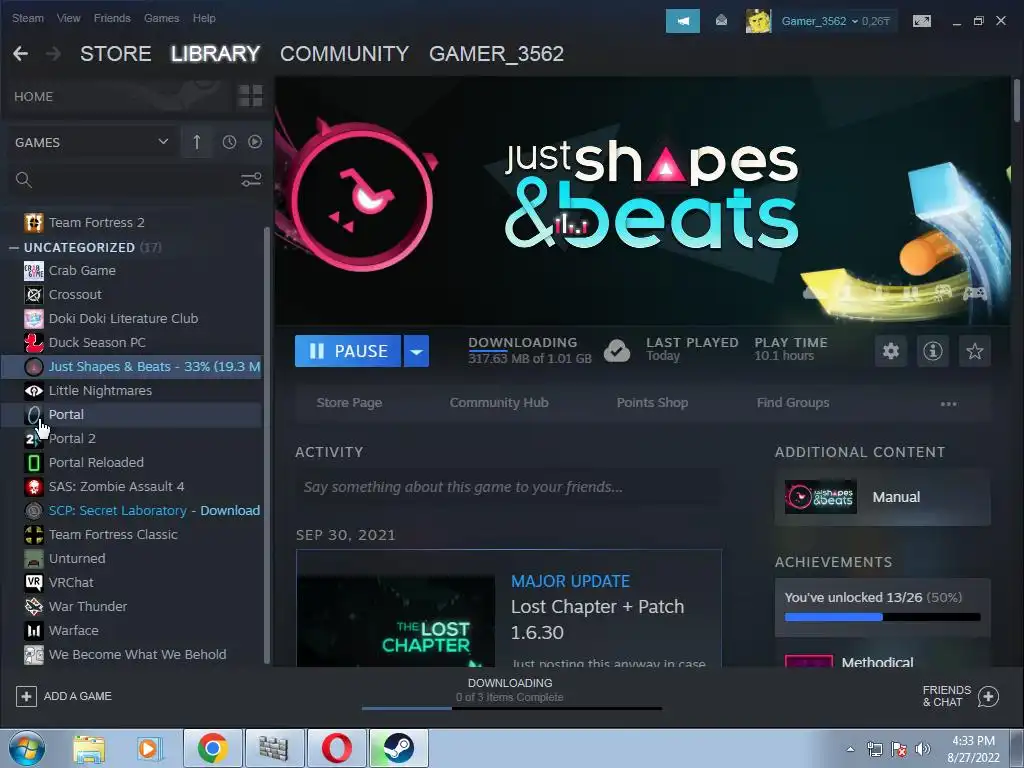Open the inbox envelope icon
1024x768 pixels.
point(721,21)
